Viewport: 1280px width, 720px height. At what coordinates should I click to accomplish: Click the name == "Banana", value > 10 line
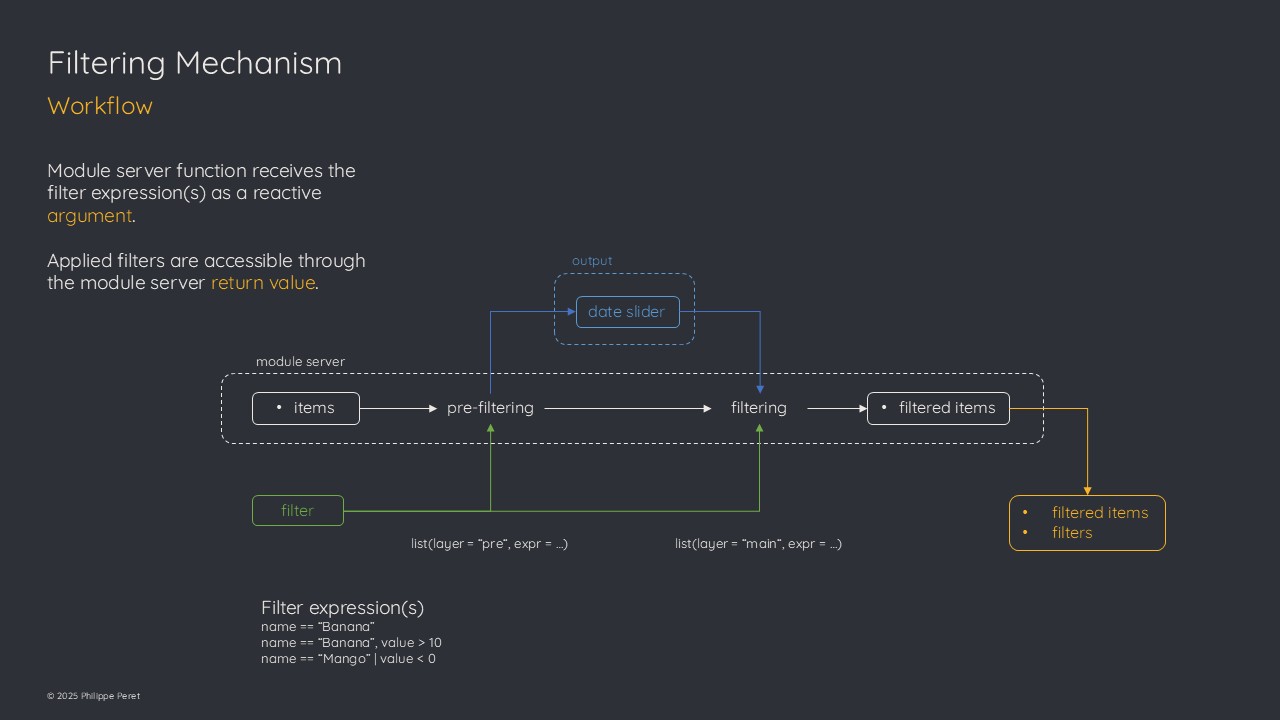tap(351, 643)
